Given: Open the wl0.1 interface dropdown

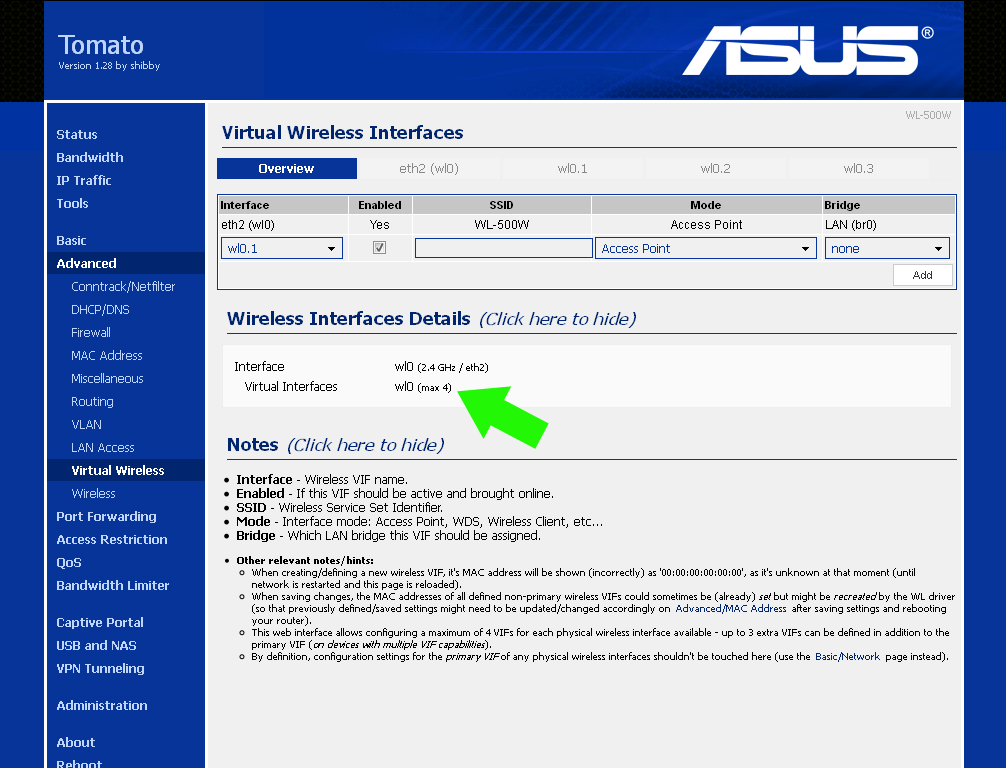Looking at the screenshot, I should point(282,248).
